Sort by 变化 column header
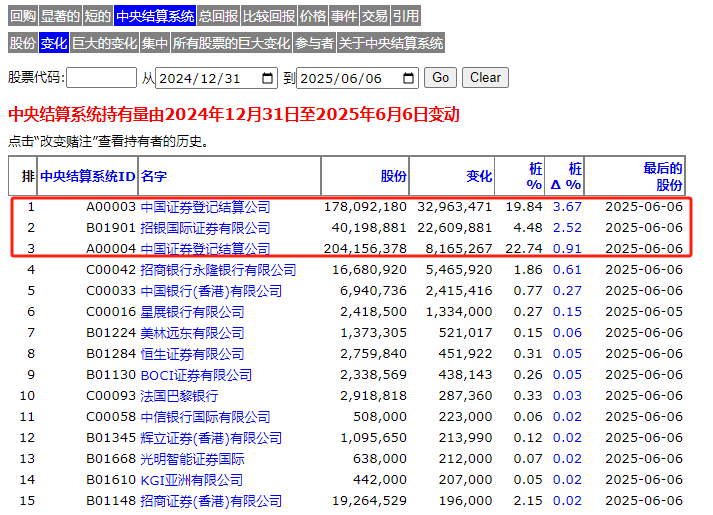 pos(479,176)
